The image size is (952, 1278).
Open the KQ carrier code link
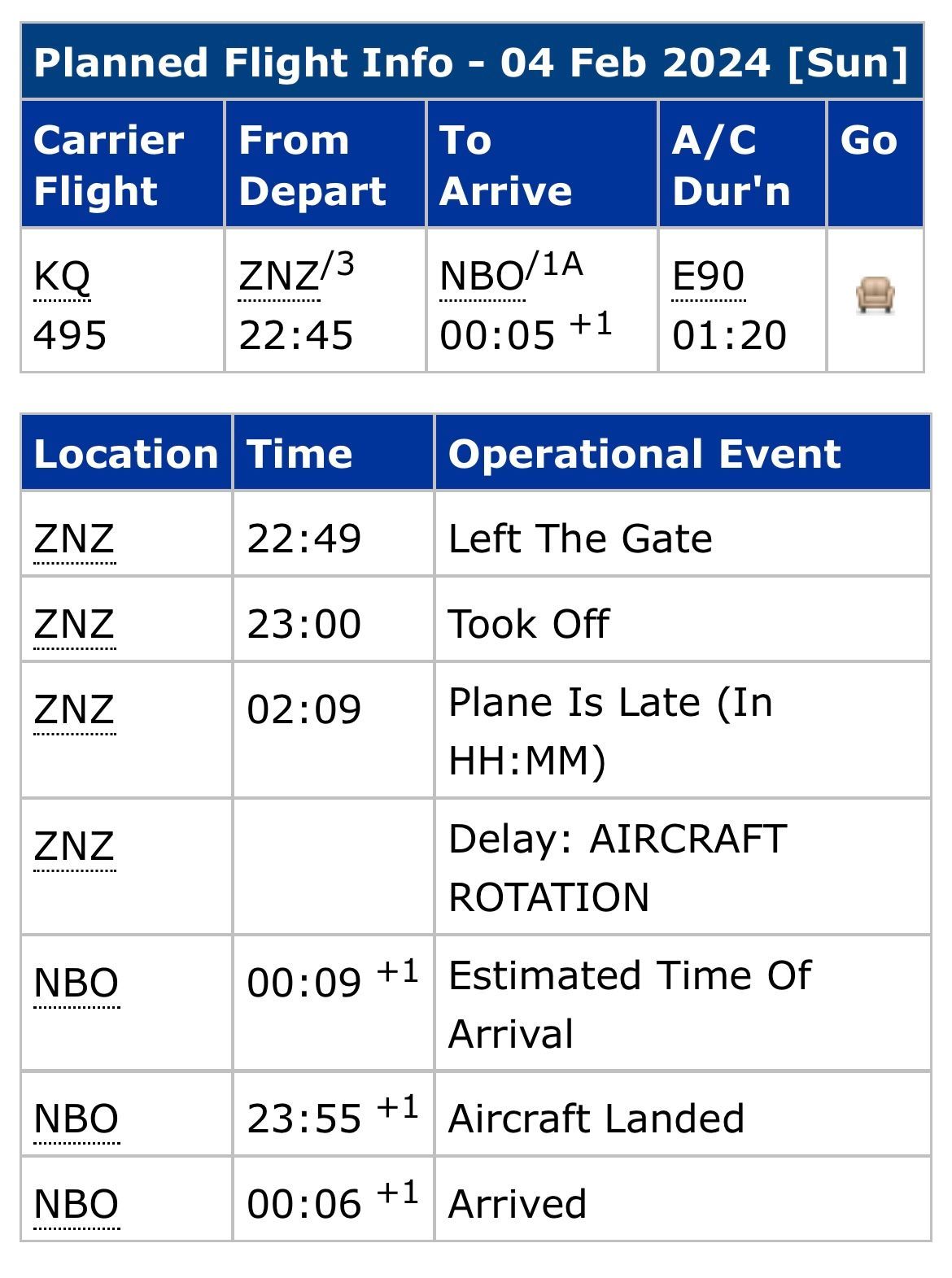(x=62, y=277)
